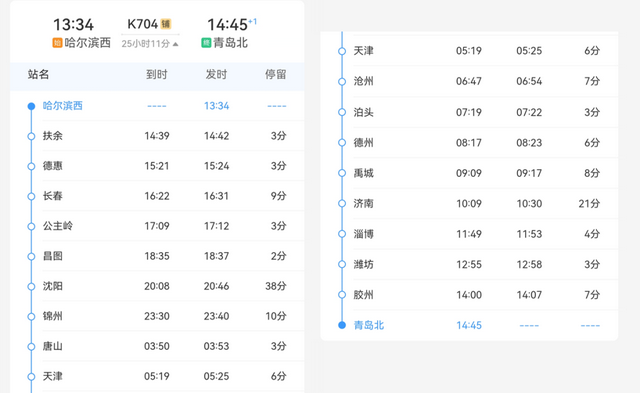
Task: Select the filled terminus dot for 青岛北 row
Action: click(x=342, y=325)
